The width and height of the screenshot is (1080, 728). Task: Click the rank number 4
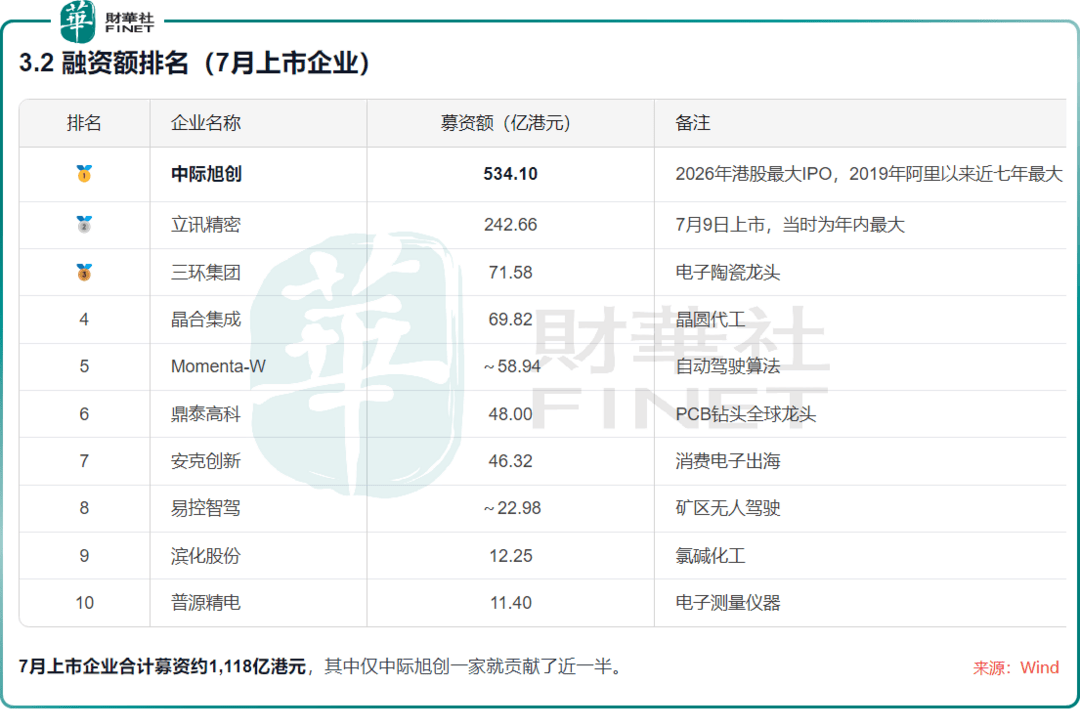pyautogui.click(x=84, y=320)
